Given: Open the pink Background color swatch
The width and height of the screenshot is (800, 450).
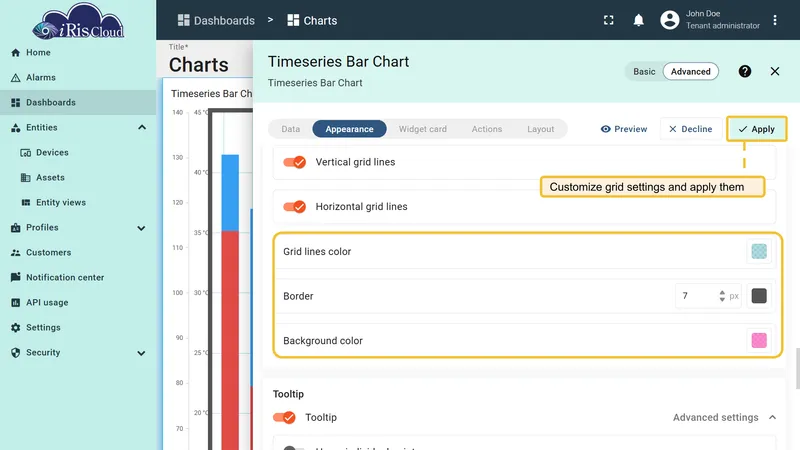Looking at the screenshot, I should [759, 340].
